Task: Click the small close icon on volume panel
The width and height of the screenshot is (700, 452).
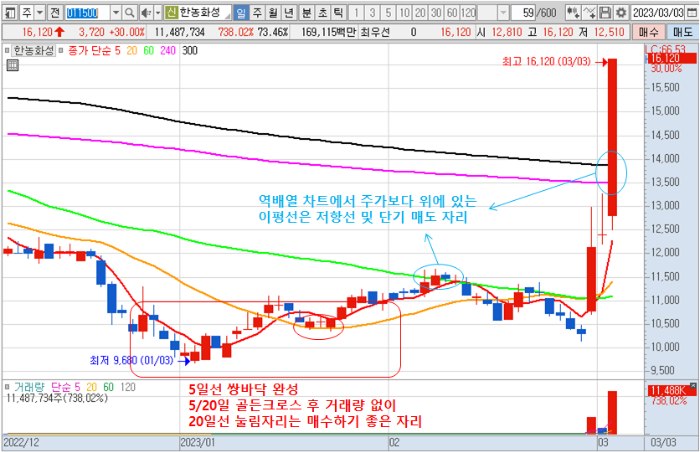Action: click(692, 385)
